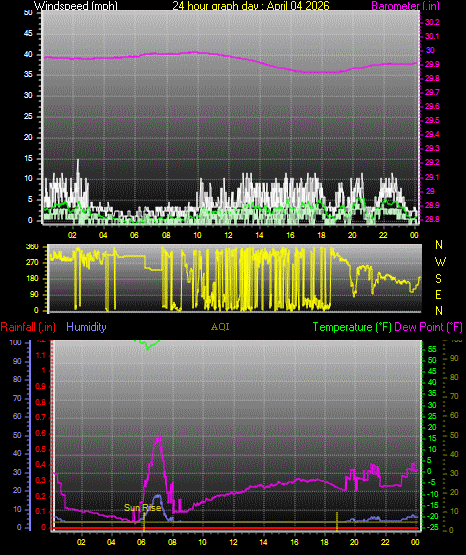Click the yellow sunset marker line near 19
466x555 pixels.
coord(337,521)
